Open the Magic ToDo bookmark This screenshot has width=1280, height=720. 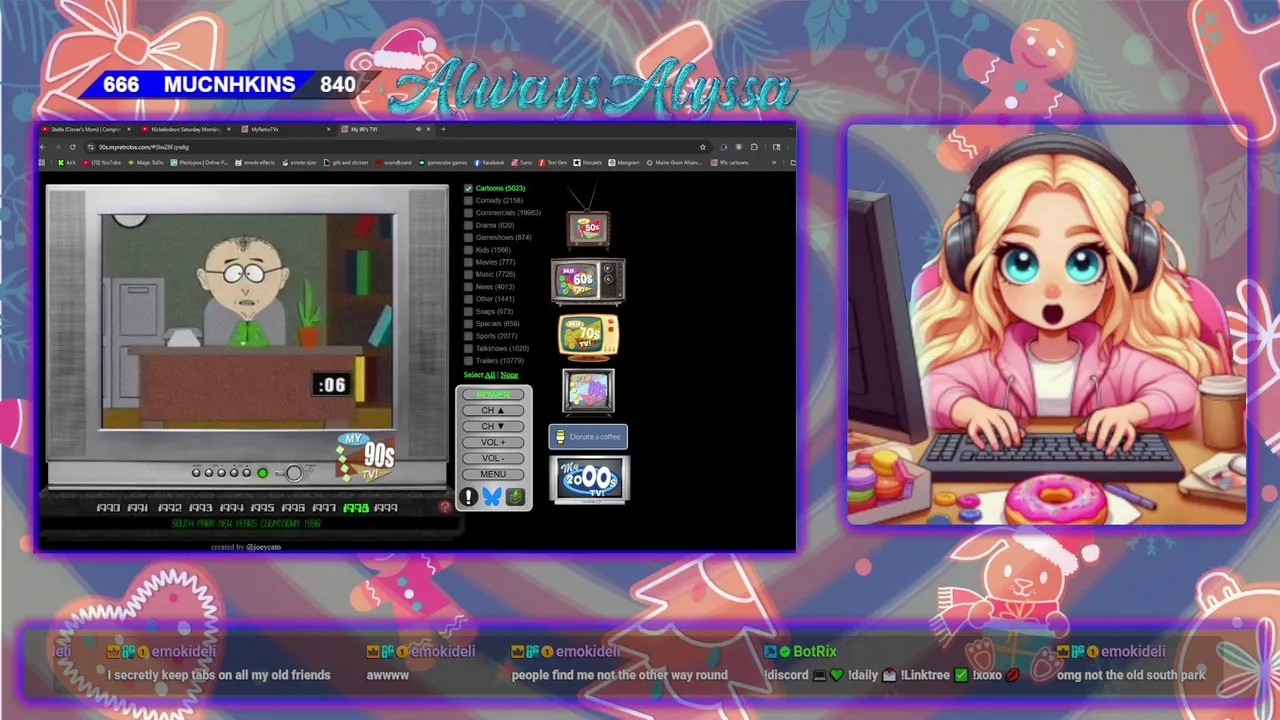[146, 162]
